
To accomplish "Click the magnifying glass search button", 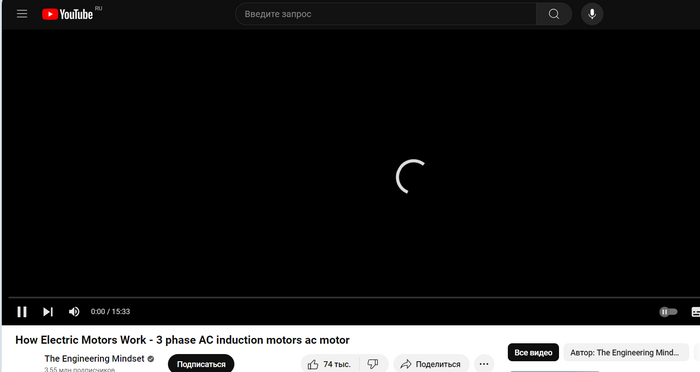I will 554,14.
